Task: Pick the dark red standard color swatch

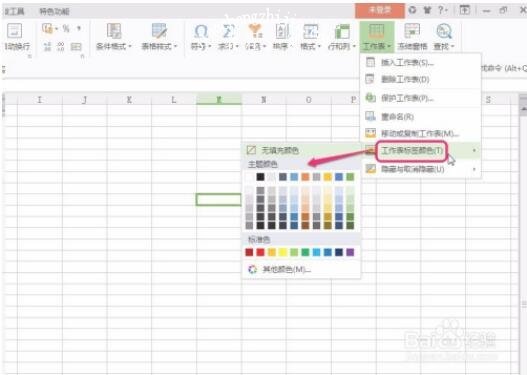Action: click(x=249, y=252)
